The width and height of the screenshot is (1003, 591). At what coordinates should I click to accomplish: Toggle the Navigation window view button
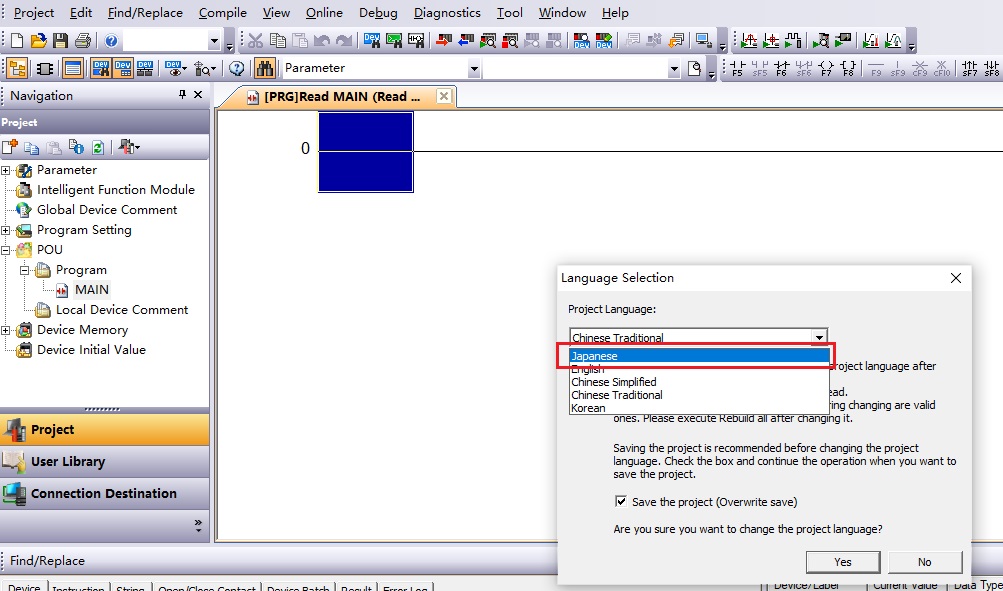pos(17,68)
